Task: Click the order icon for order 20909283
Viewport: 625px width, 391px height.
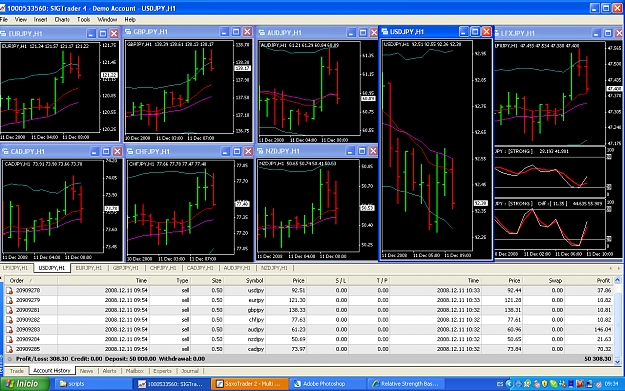Action: point(10,329)
